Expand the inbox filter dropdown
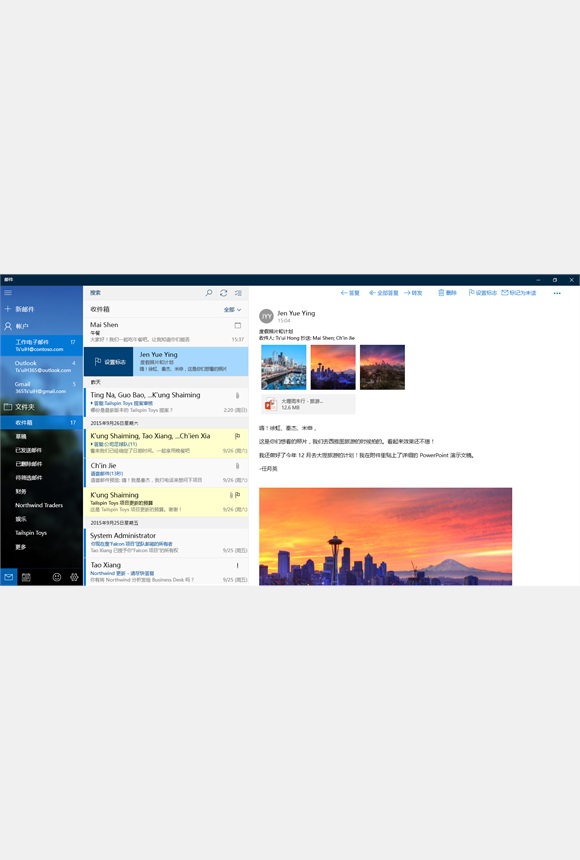 tap(232, 310)
